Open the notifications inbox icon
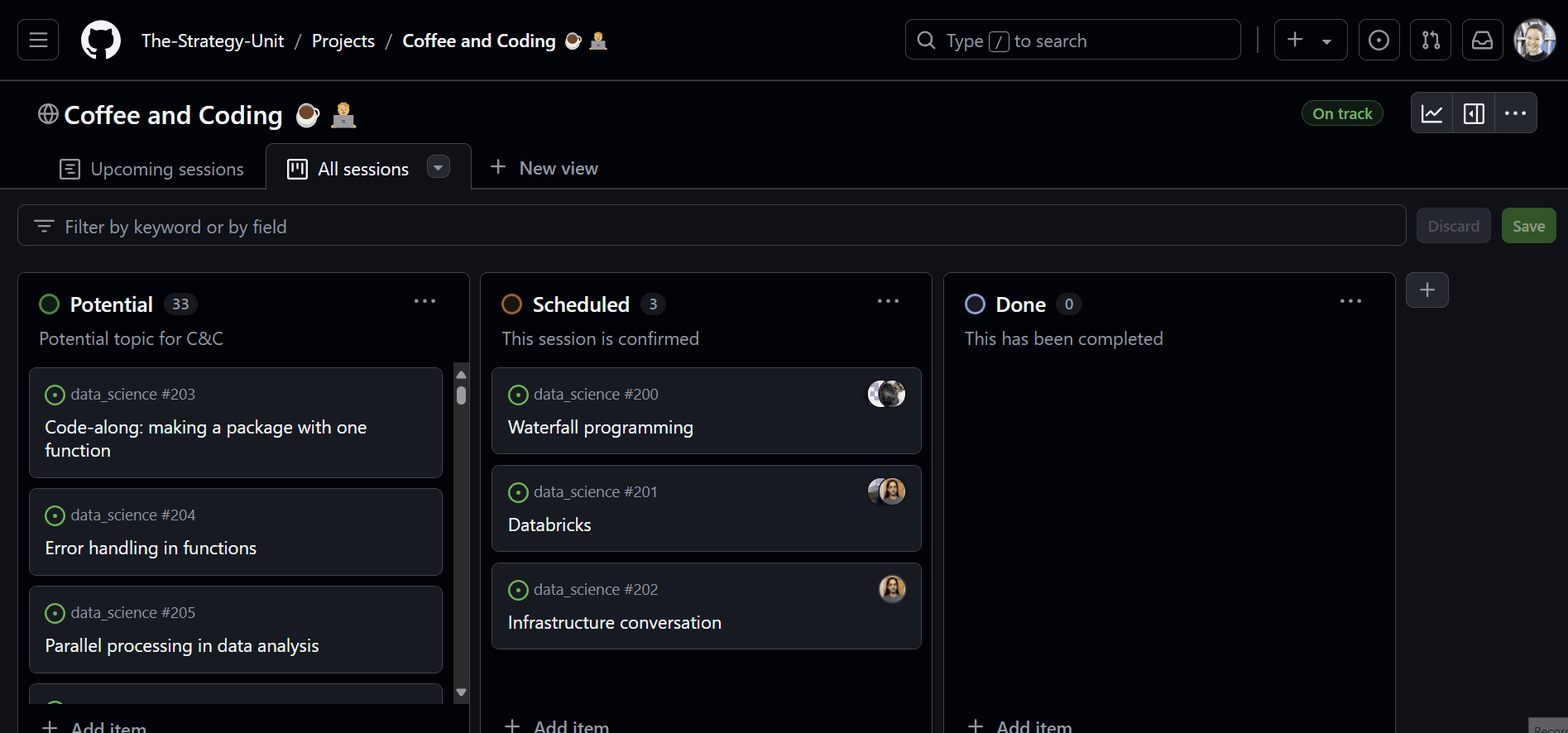 1482,40
